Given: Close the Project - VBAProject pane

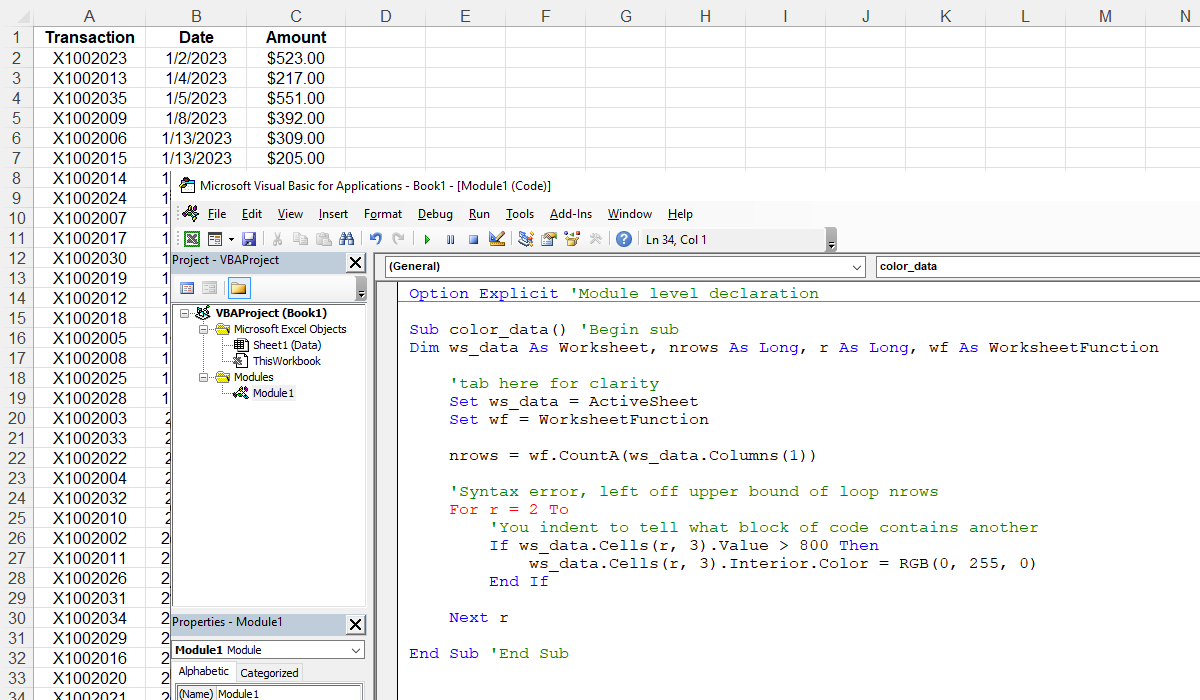Looking at the screenshot, I should click(x=355, y=262).
